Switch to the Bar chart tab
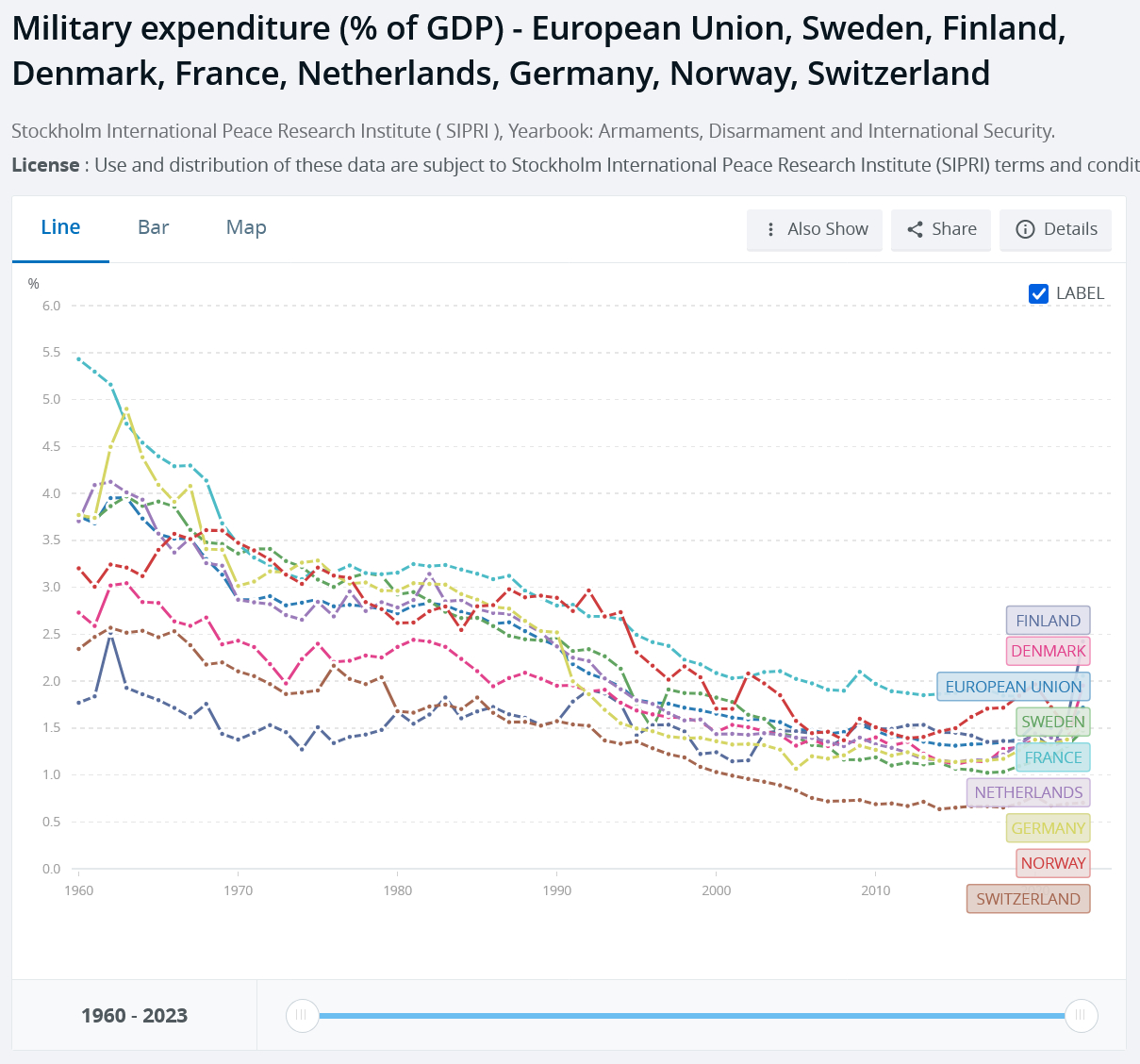This screenshot has height=1064, width=1140. click(153, 227)
